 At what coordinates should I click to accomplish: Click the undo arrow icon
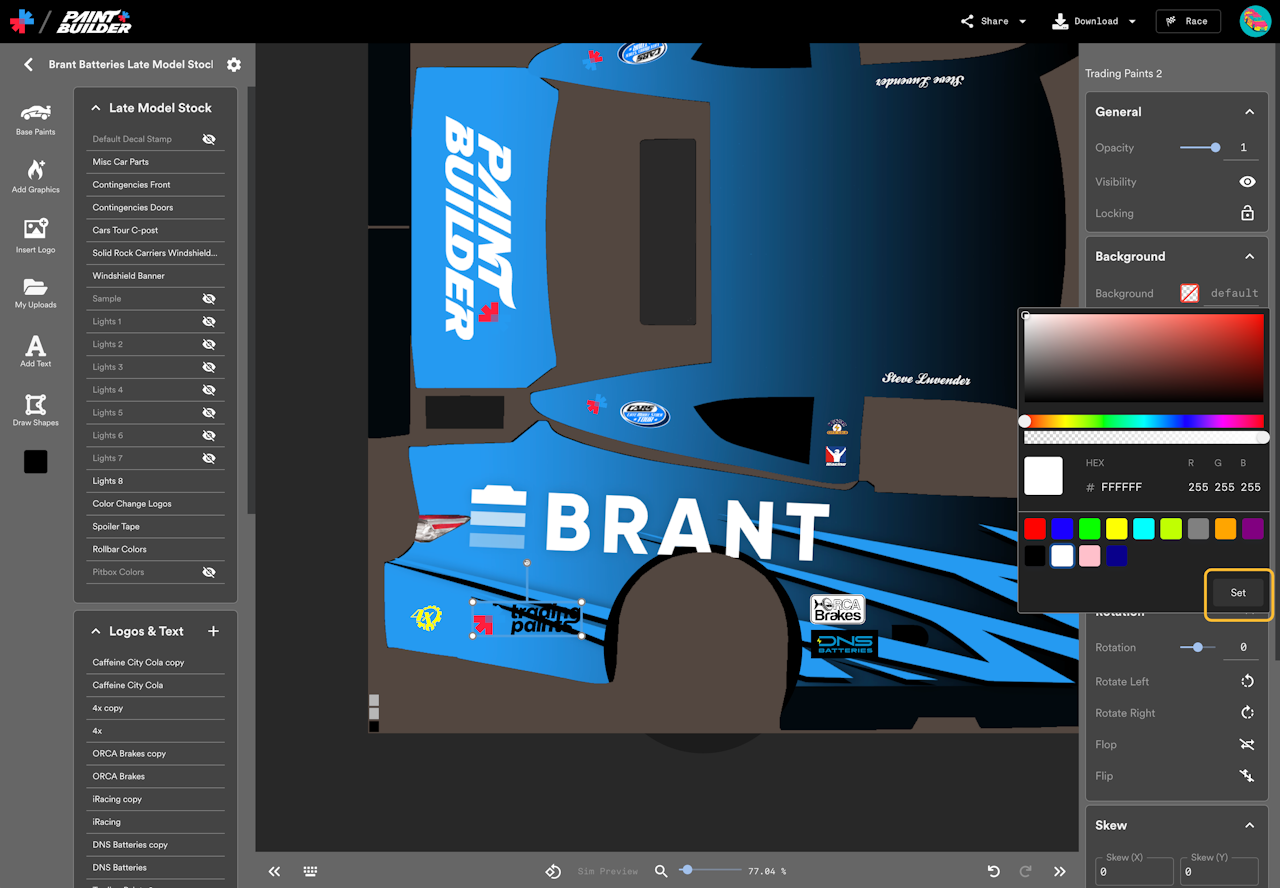click(993, 871)
